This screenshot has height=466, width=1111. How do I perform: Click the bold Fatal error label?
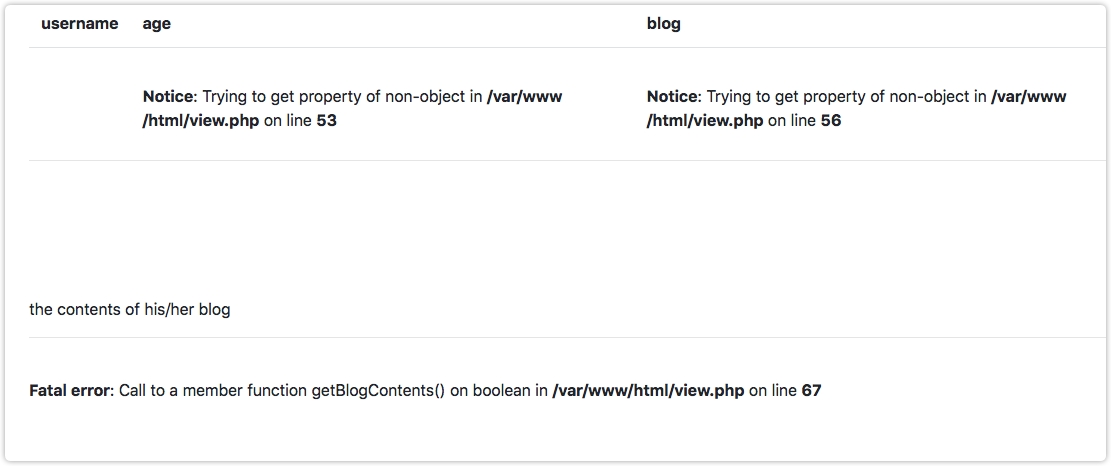coord(70,391)
